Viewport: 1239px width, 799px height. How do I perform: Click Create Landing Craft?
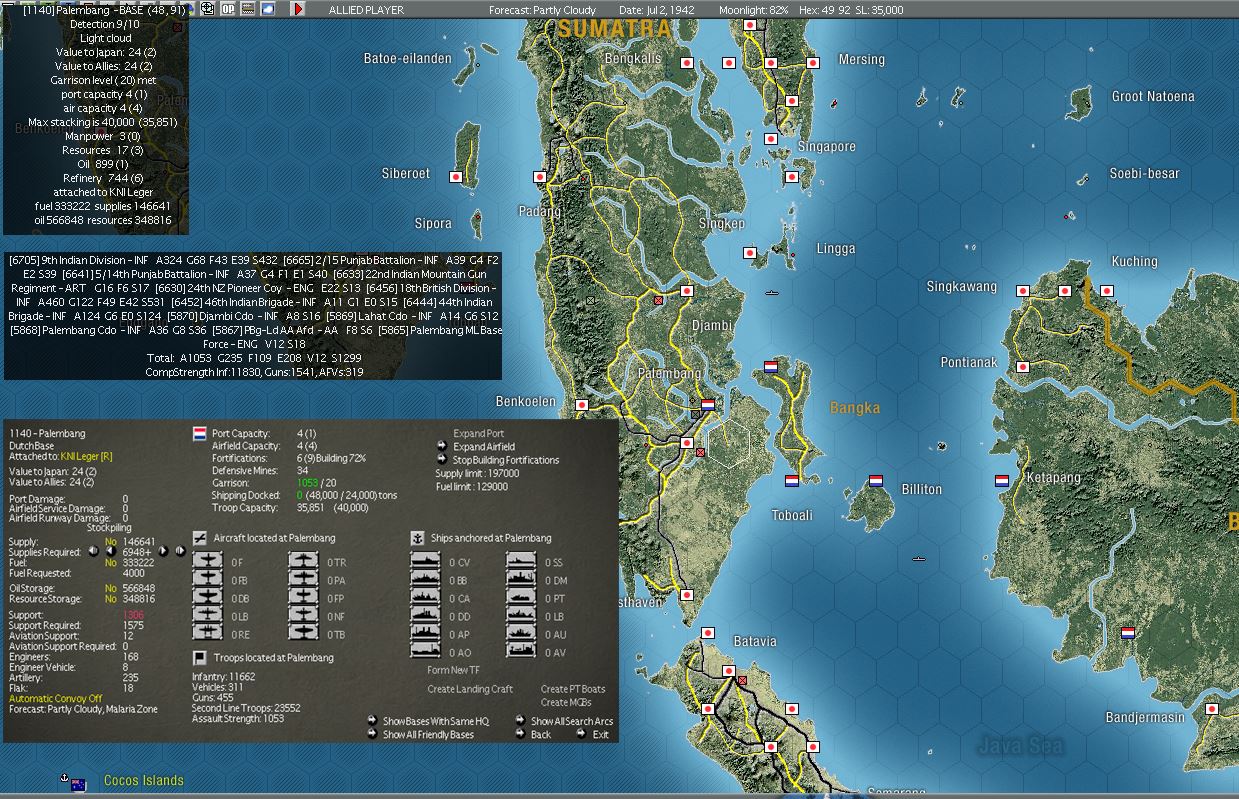point(470,689)
